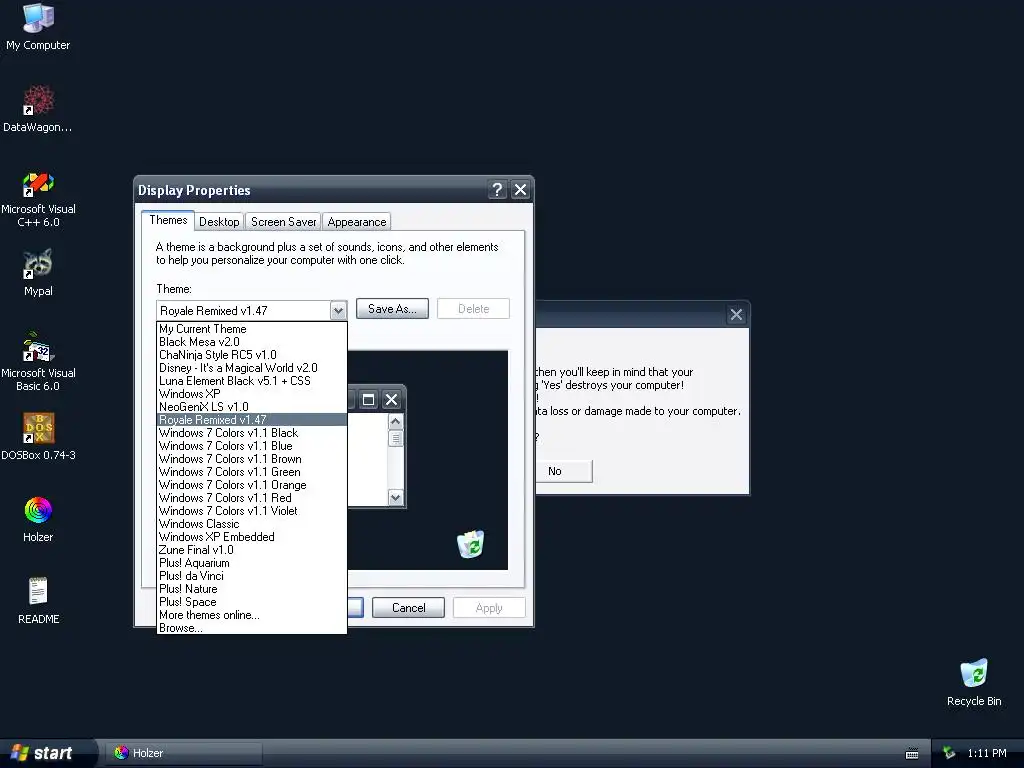Select the DOSBox 0.74-3 desktop icon

point(38,436)
